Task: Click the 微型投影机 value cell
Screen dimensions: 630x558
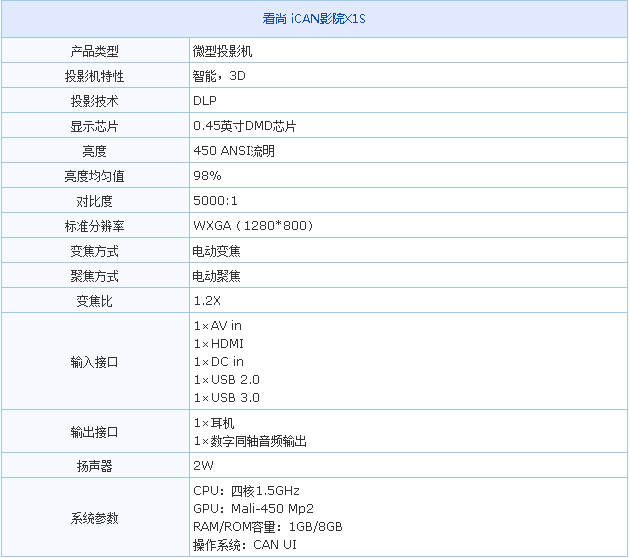Action: [222, 51]
